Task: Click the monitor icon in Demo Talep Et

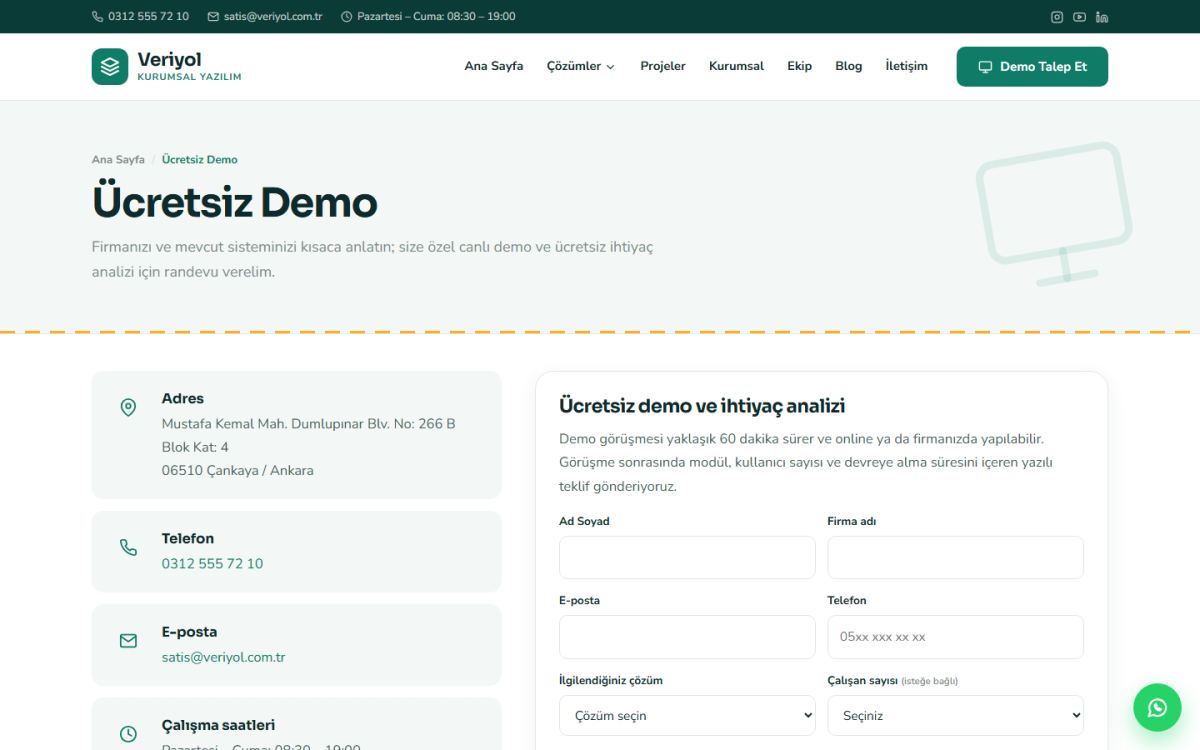Action: click(985, 67)
